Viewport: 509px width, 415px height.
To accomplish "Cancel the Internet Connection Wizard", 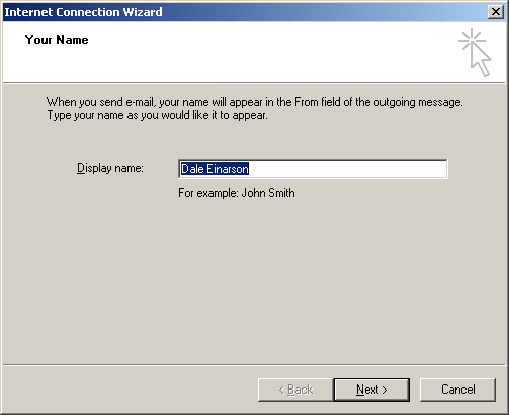I will (458, 389).
